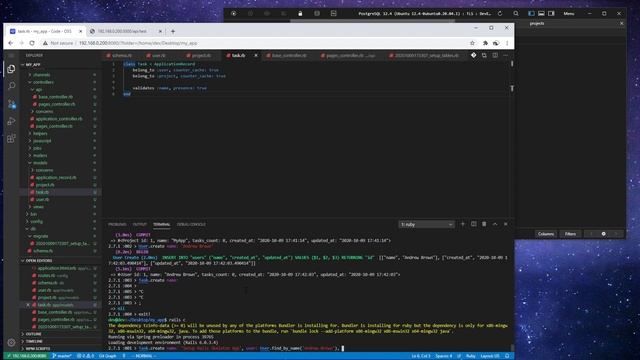Toggle bottom panel in PostgreSQL window
Viewport: 640px width, 360px height.
tap(541, 13)
